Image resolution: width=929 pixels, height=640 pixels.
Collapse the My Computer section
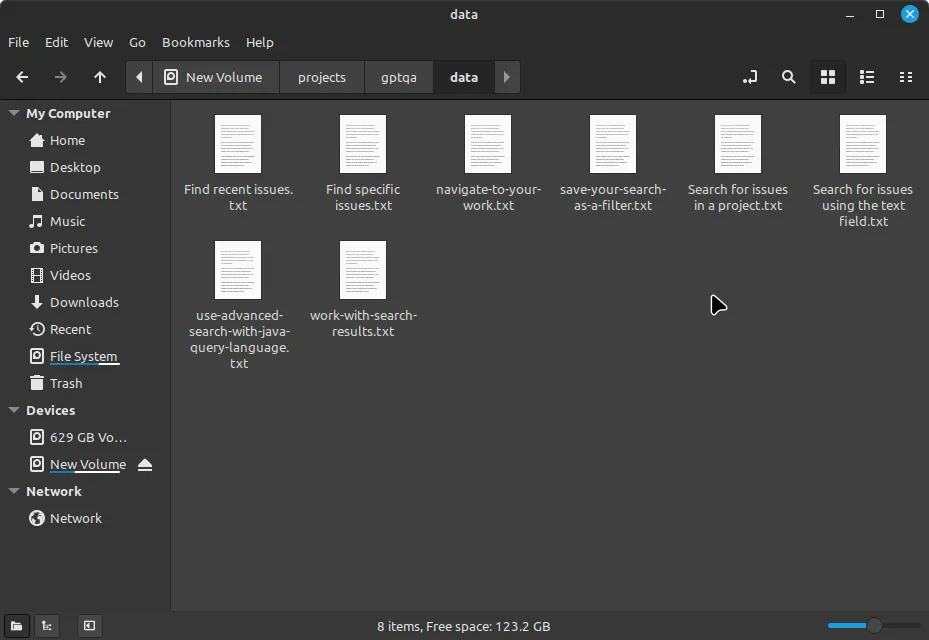(x=14, y=114)
